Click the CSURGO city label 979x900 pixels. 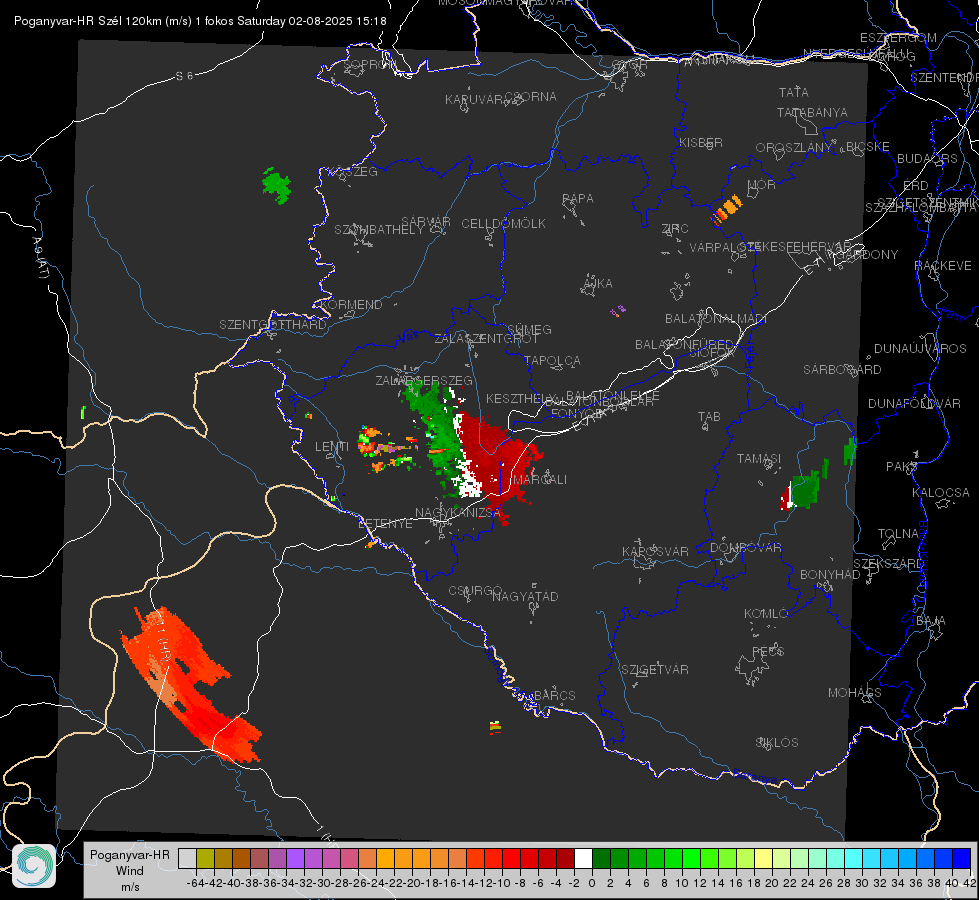[x=475, y=591]
